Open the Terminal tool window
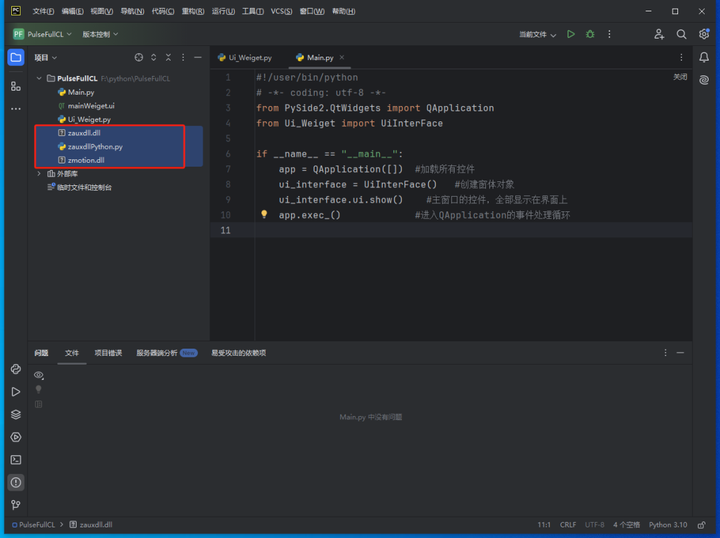720x538 pixels. (x=16, y=460)
